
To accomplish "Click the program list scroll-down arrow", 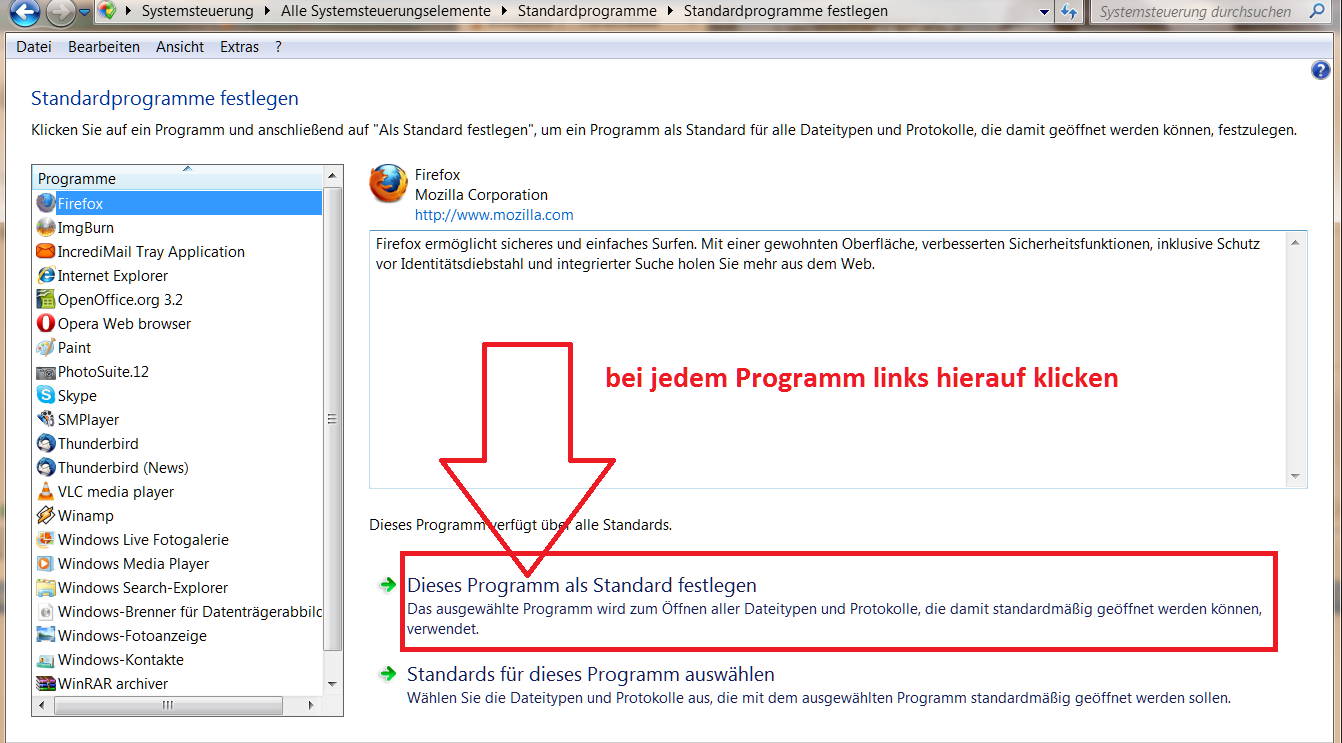I will coord(334,685).
